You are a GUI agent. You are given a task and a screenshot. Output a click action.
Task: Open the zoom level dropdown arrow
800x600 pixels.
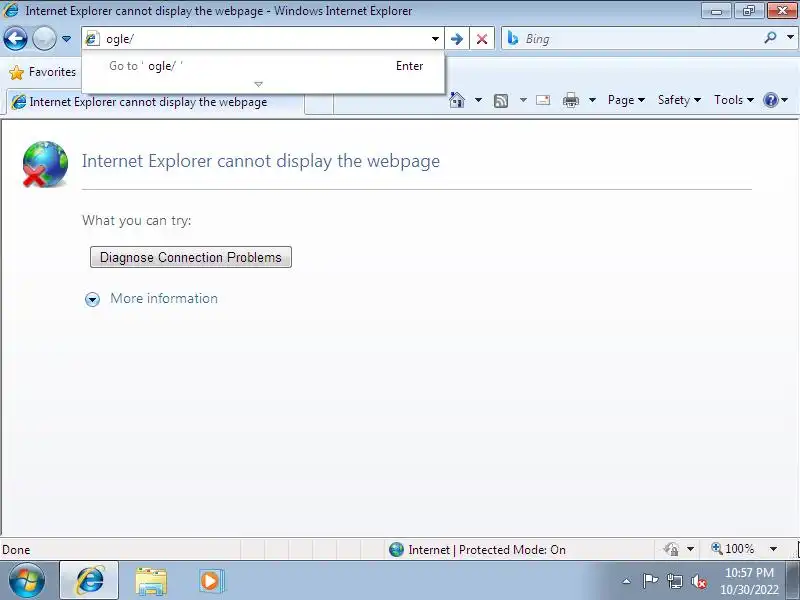point(773,549)
